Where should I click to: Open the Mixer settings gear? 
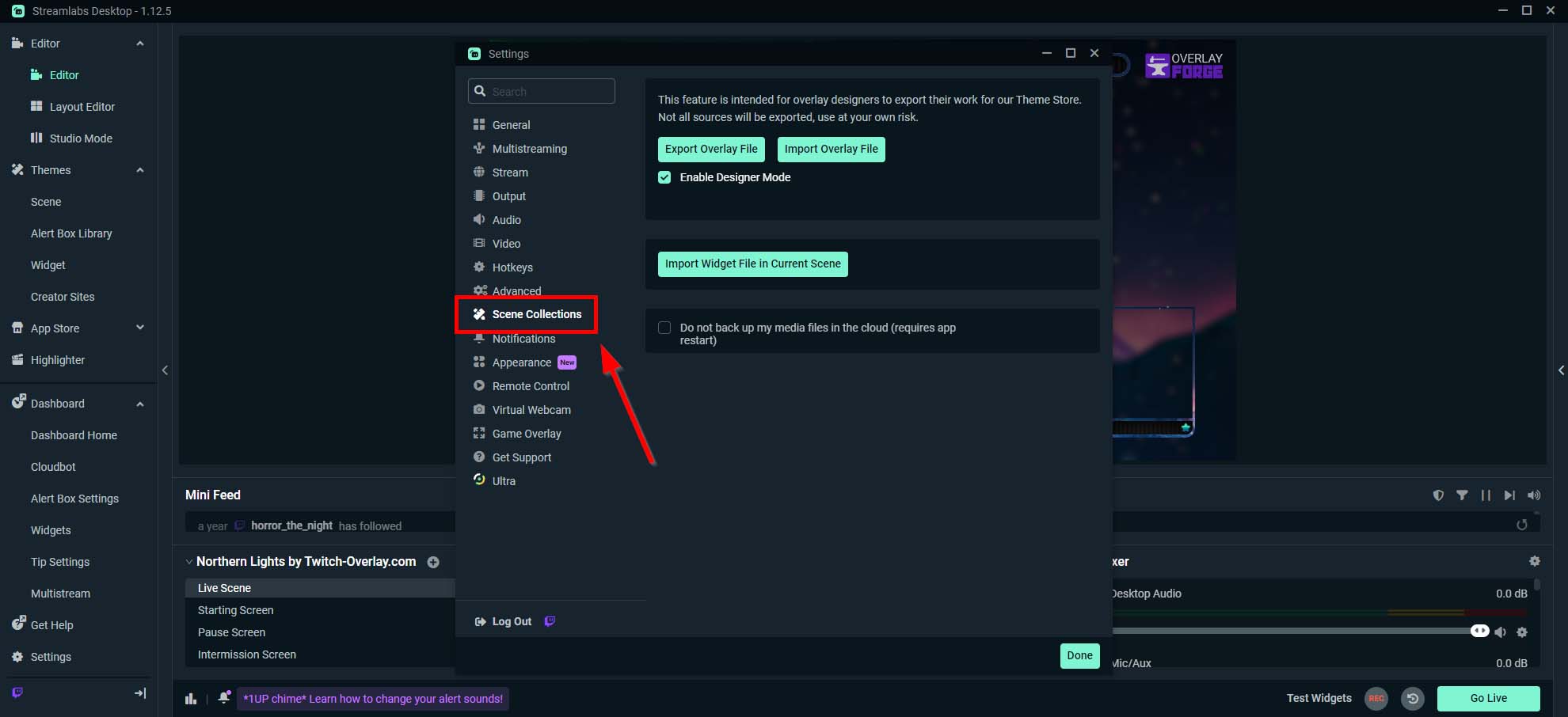coord(1535,561)
